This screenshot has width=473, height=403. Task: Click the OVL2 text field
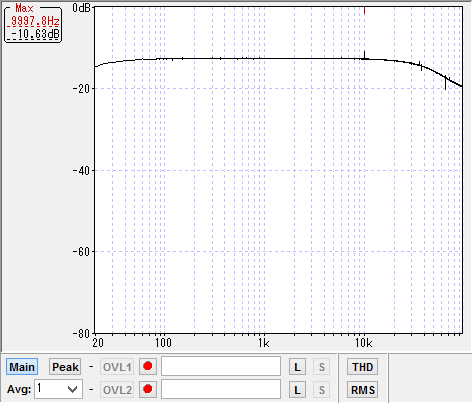(221, 389)
